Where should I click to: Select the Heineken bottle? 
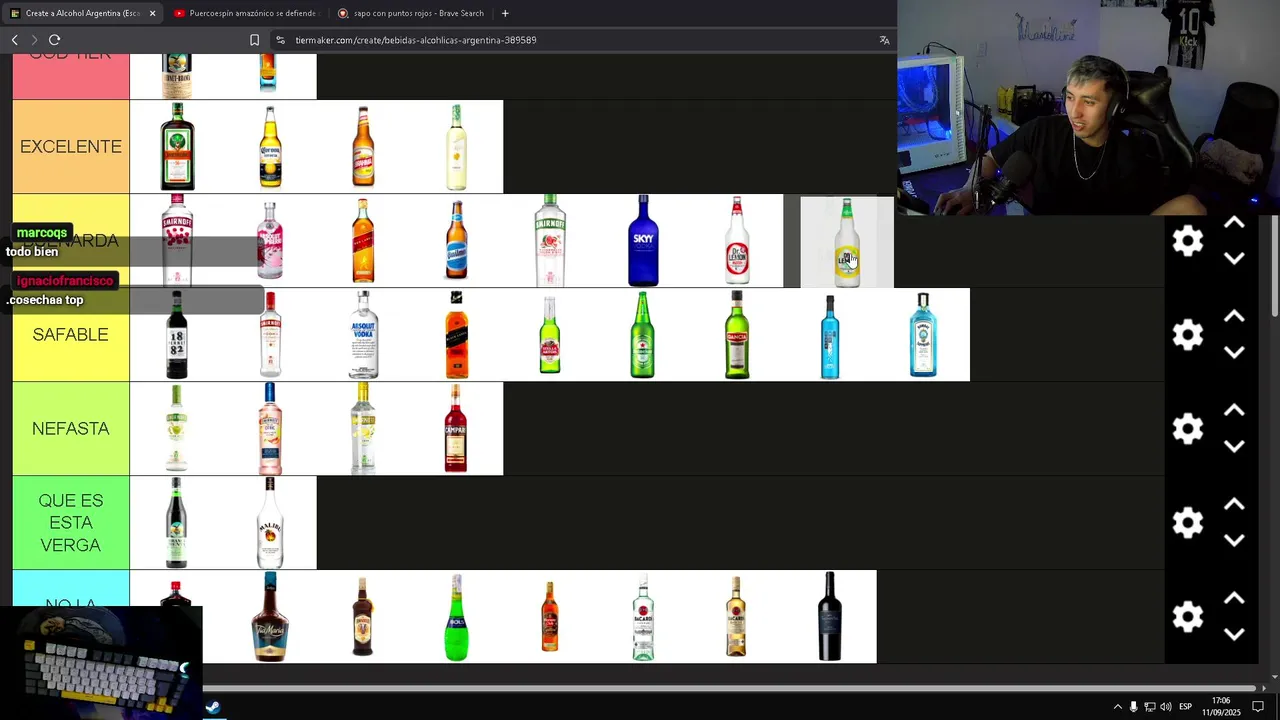click(643, 335)
